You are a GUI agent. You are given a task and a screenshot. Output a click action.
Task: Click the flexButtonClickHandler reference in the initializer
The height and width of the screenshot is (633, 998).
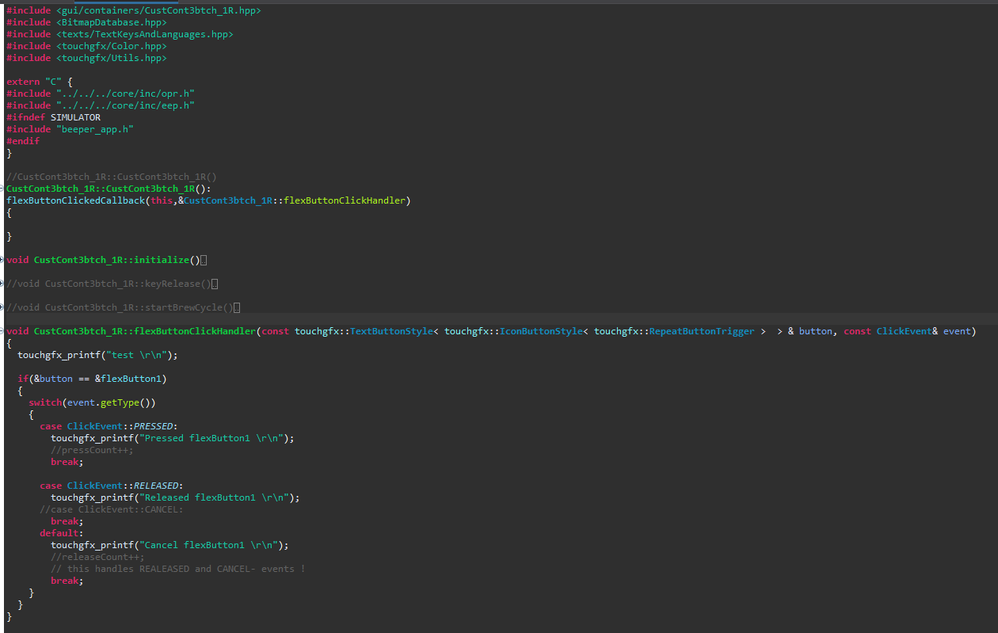tap(344, 200)
